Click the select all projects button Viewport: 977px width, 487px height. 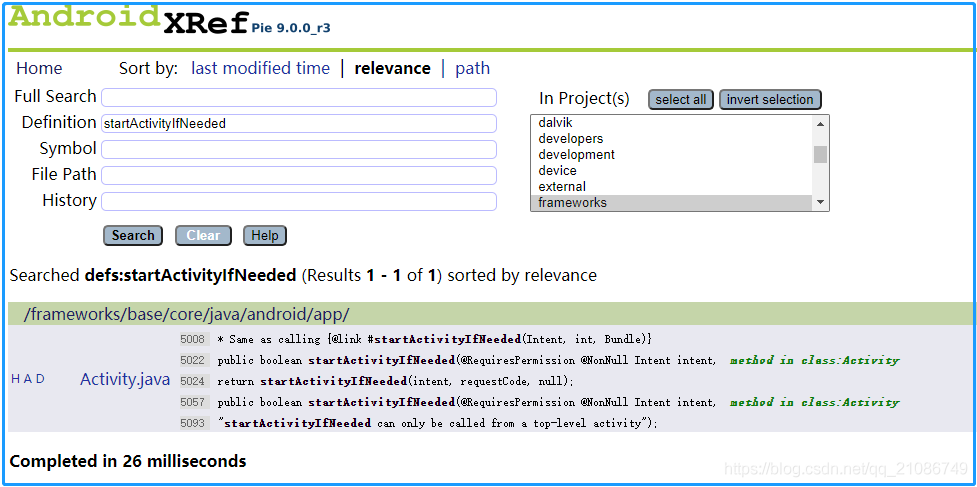click(x=680, y=100)
